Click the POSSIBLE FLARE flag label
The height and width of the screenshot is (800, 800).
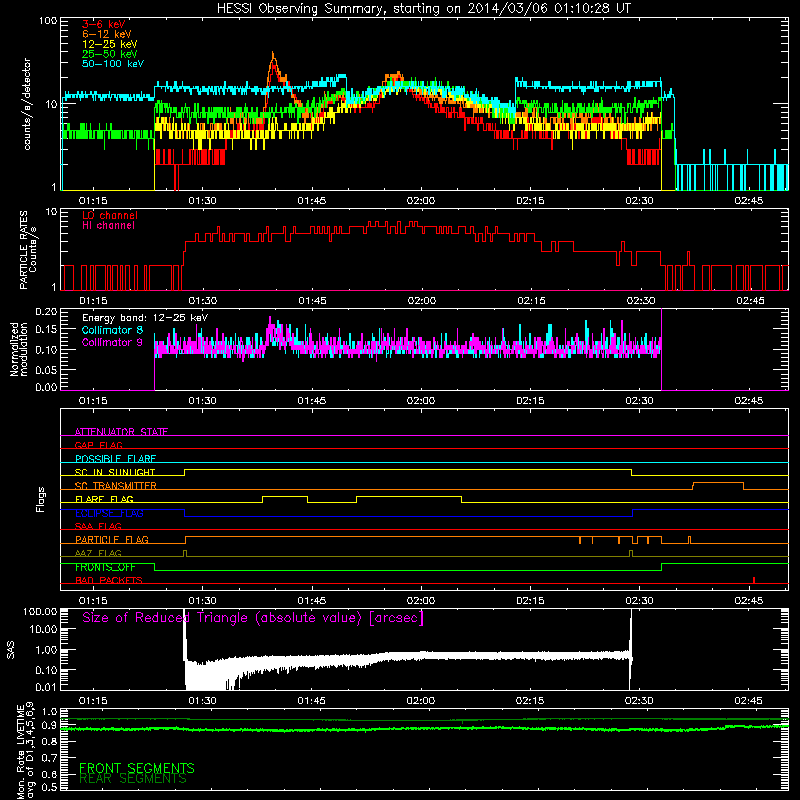[x=115, y=459]
